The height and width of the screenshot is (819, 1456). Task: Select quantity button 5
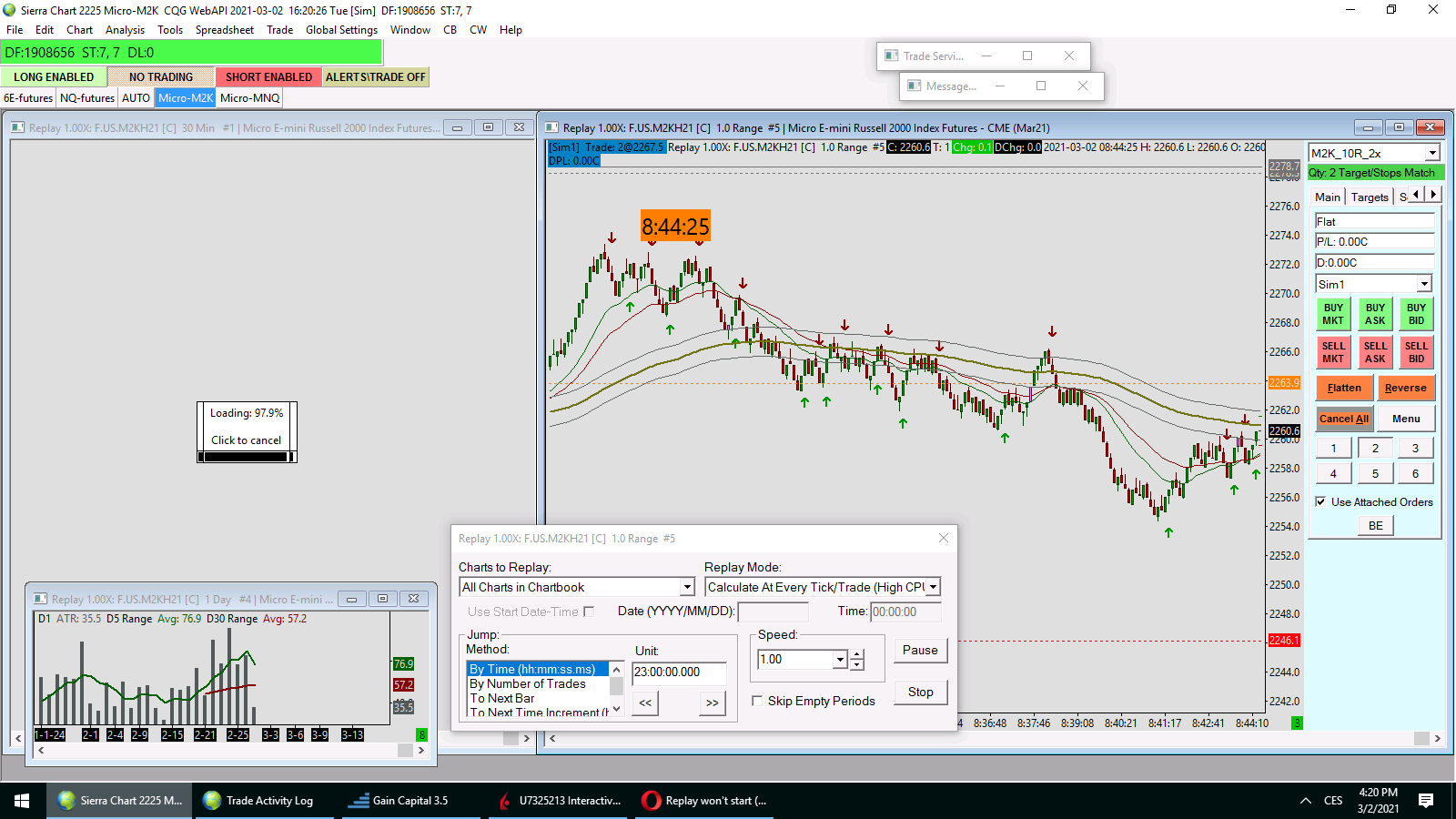(1375, 473)
